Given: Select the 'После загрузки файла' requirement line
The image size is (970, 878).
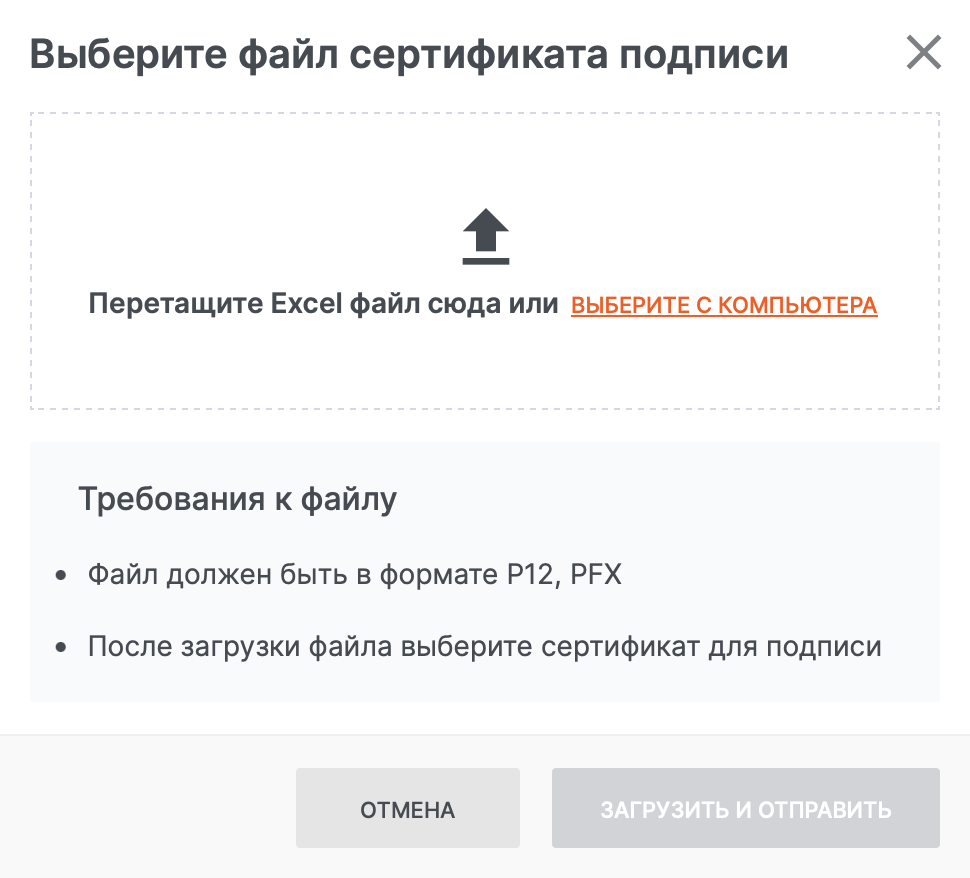Looking at the screenshot, I should pos(484,646).
